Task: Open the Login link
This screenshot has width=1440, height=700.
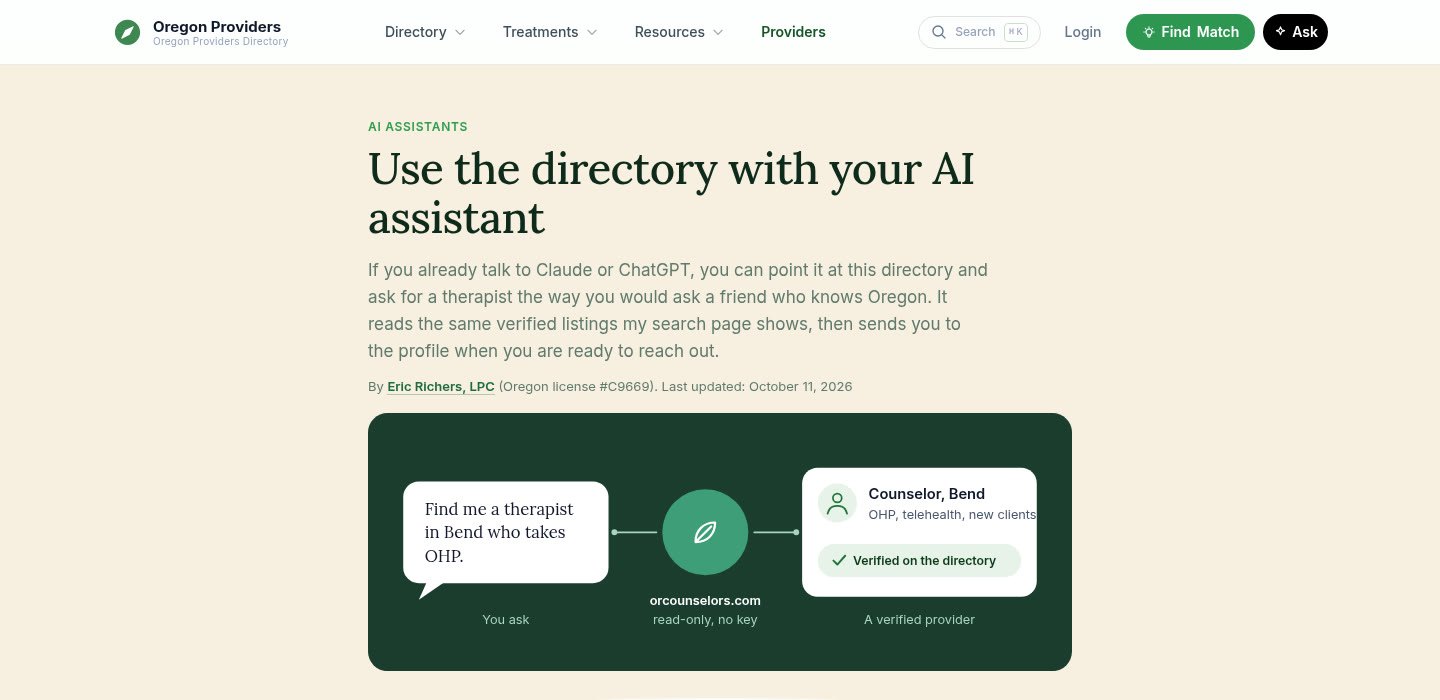Action: pos(1082,32)
